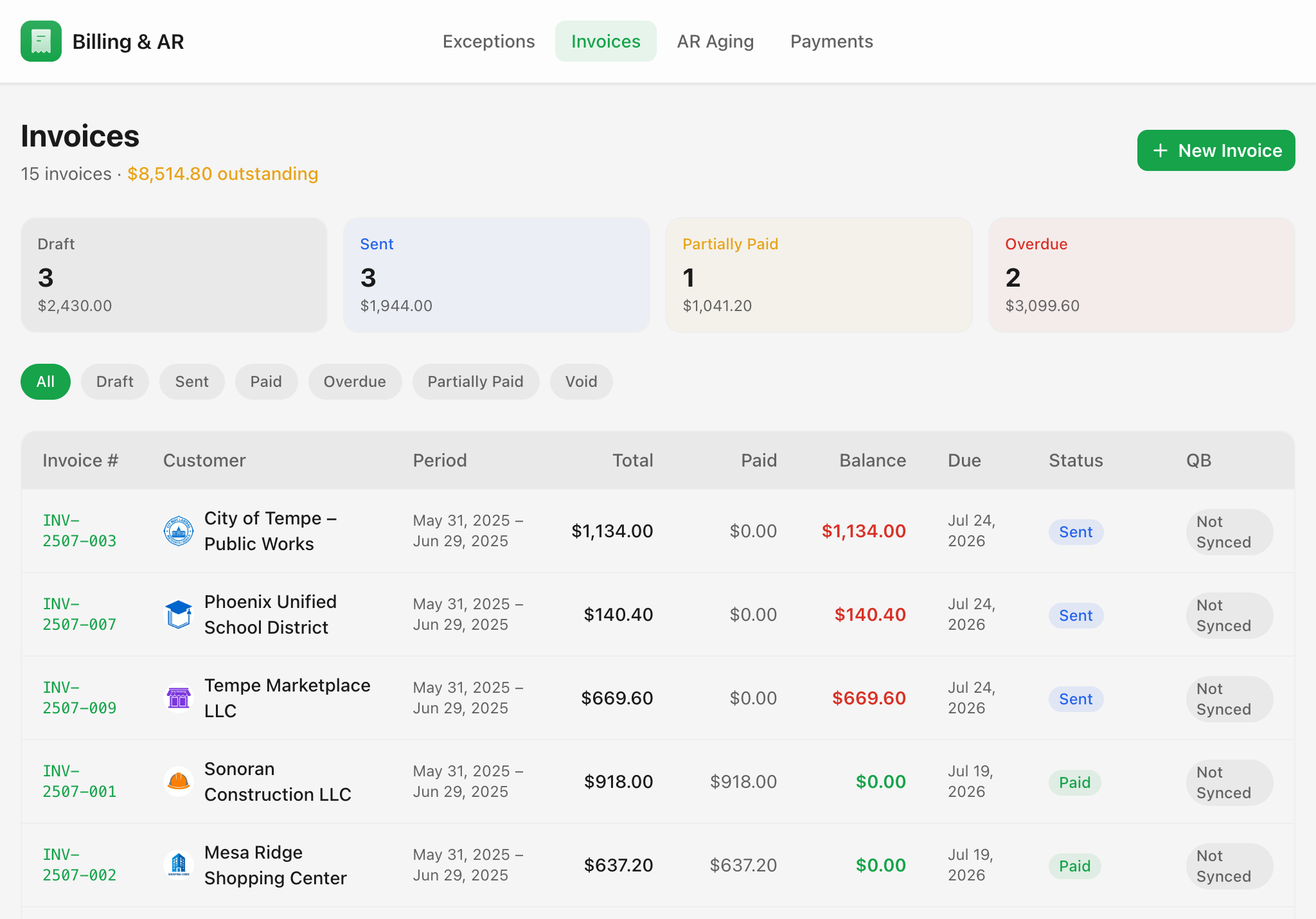This screenshot has width=1316, height=919.
Task: Open the Draft summary card
Action: click(x=174, y=275)
